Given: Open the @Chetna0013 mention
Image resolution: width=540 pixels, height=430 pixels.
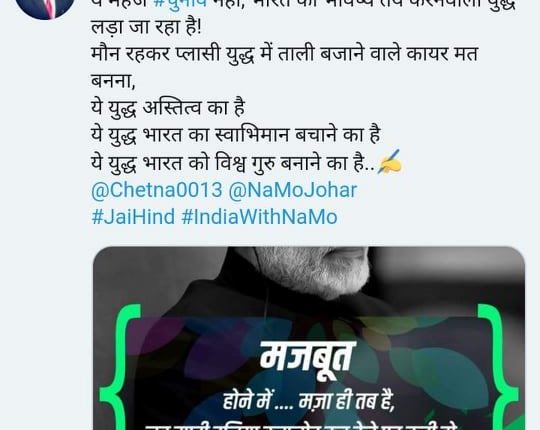Looking at the screenshot, I should coord(157,190).
